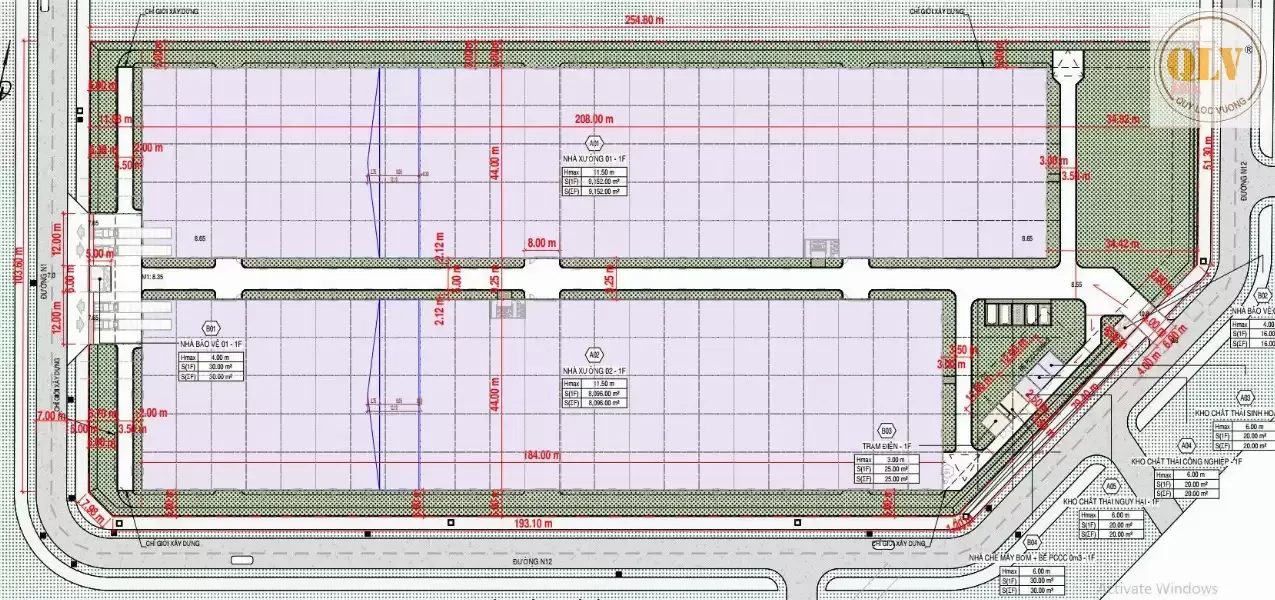Click the A01 hexagon building marker

coord(593,143)
